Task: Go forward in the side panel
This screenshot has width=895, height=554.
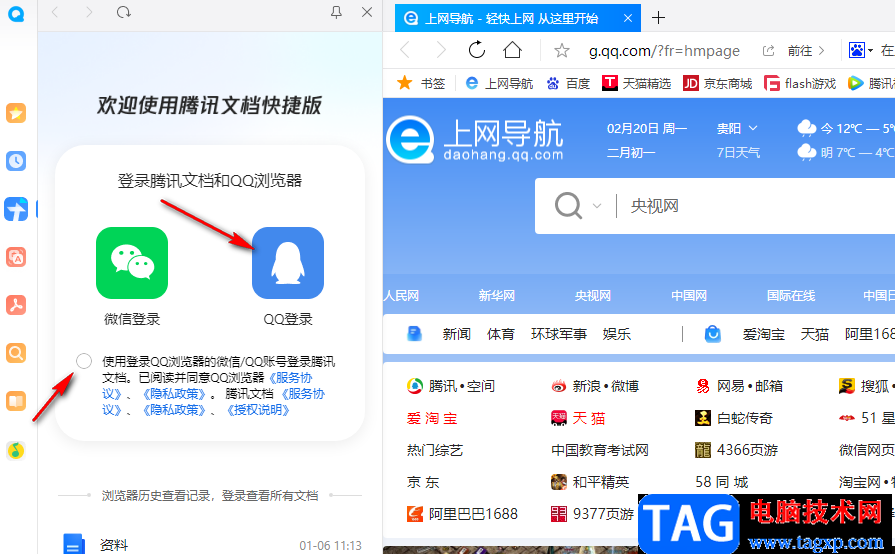Action: (x=88, y=12)
